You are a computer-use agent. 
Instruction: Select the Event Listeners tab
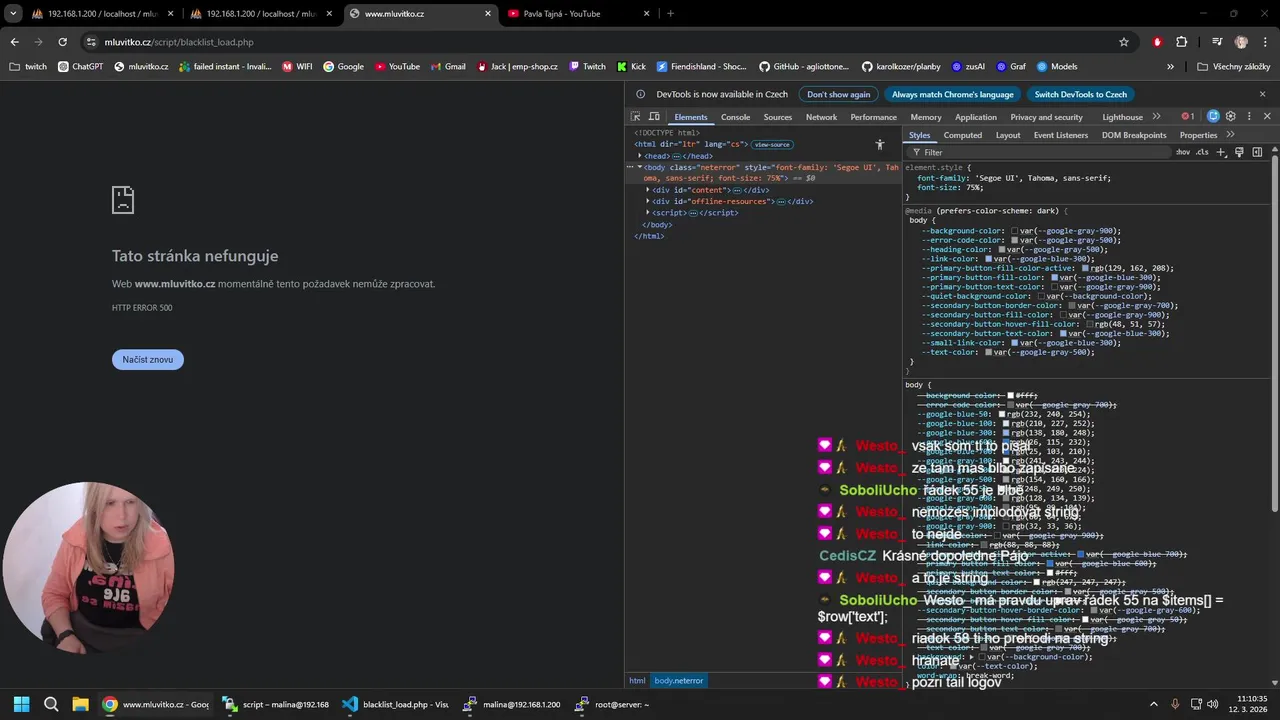pyautogui.click(x=1061, y=135)
